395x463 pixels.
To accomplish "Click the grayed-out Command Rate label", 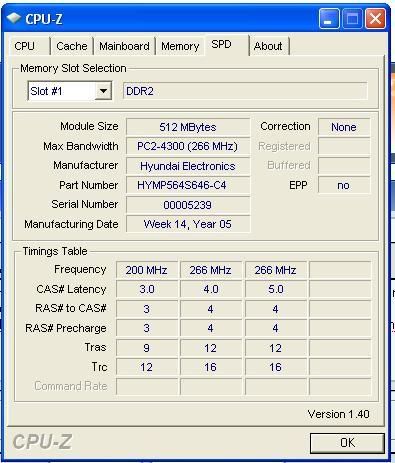I will coord(71,386).
